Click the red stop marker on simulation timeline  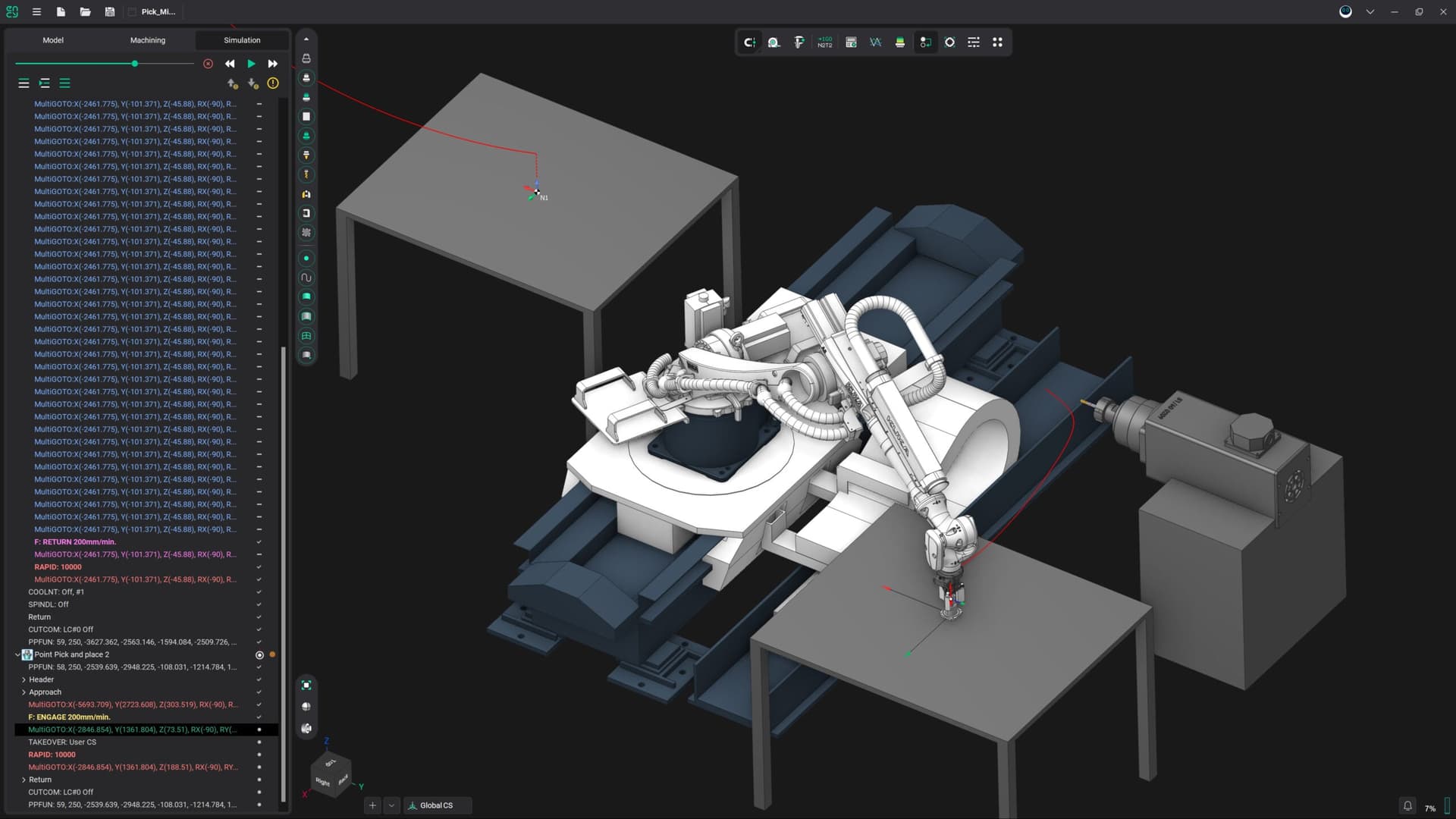pyautogui.click(x=209, y=64)
